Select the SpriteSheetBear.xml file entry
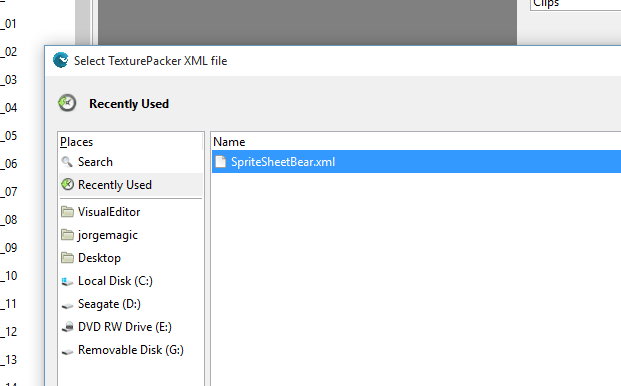 point(416,162)
